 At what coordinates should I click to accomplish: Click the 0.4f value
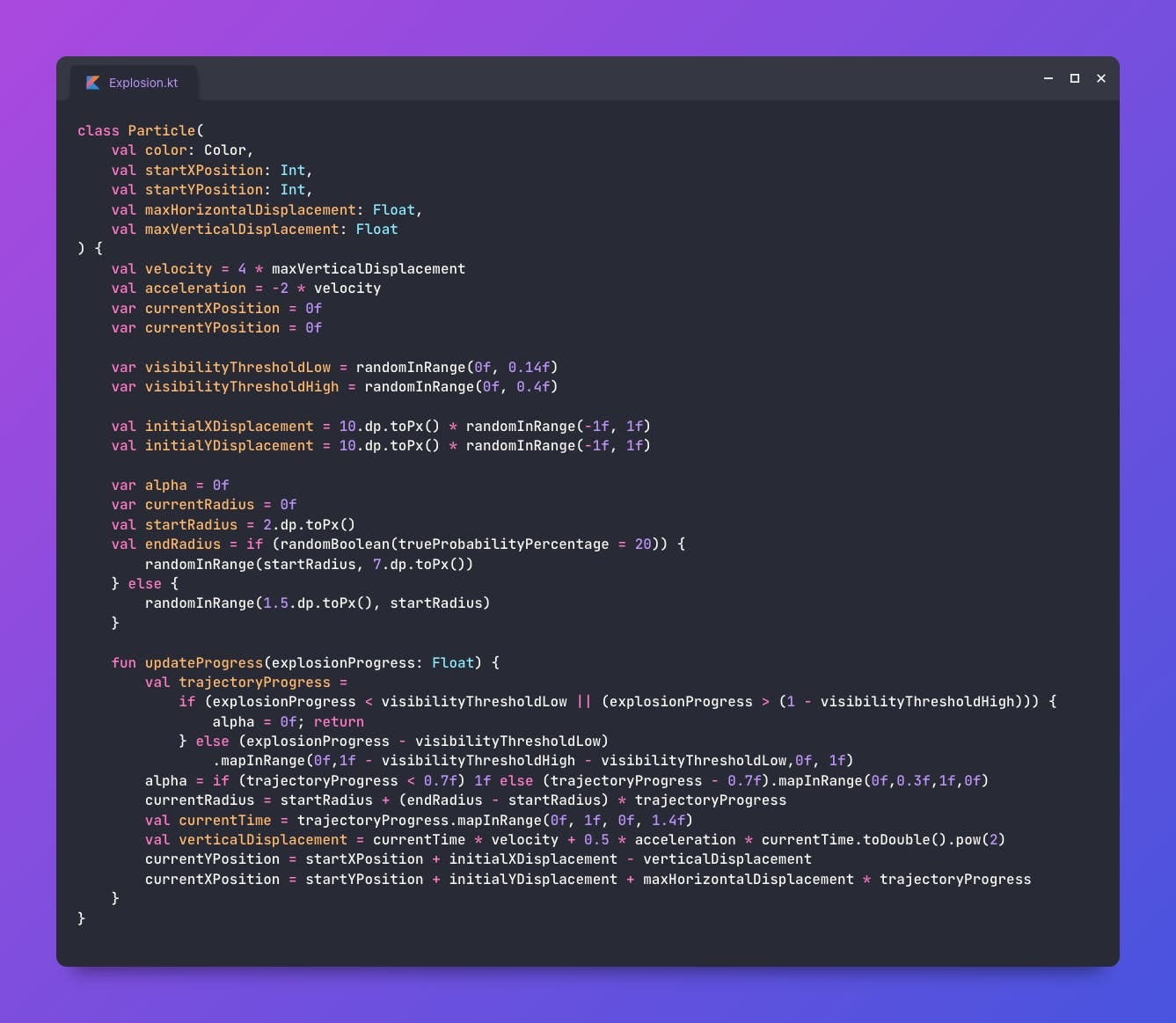[x=534, y=386]
